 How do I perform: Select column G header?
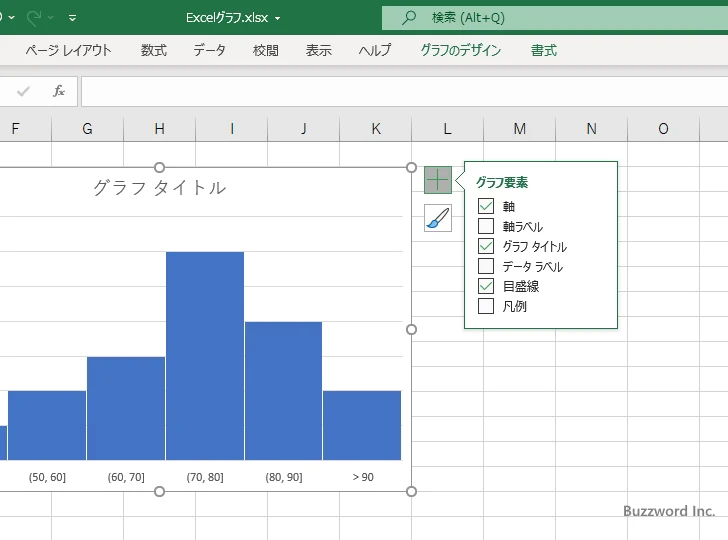pyautogui.click(x=87, y=129)
